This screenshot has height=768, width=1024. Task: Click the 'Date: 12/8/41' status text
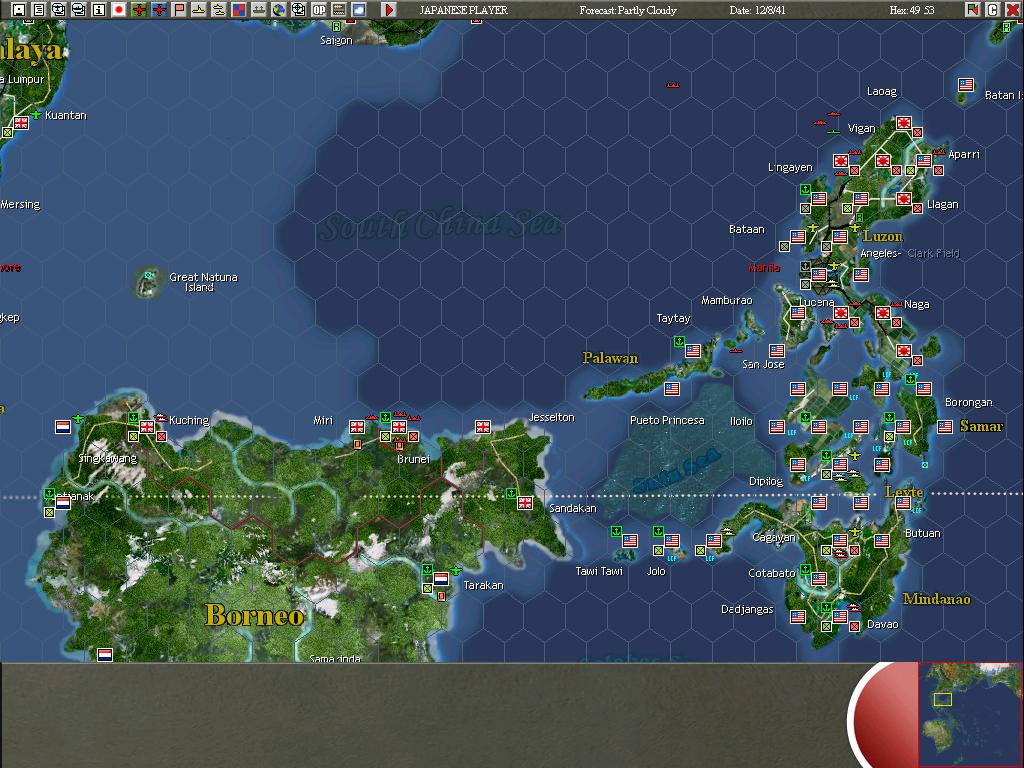[758, 10]
